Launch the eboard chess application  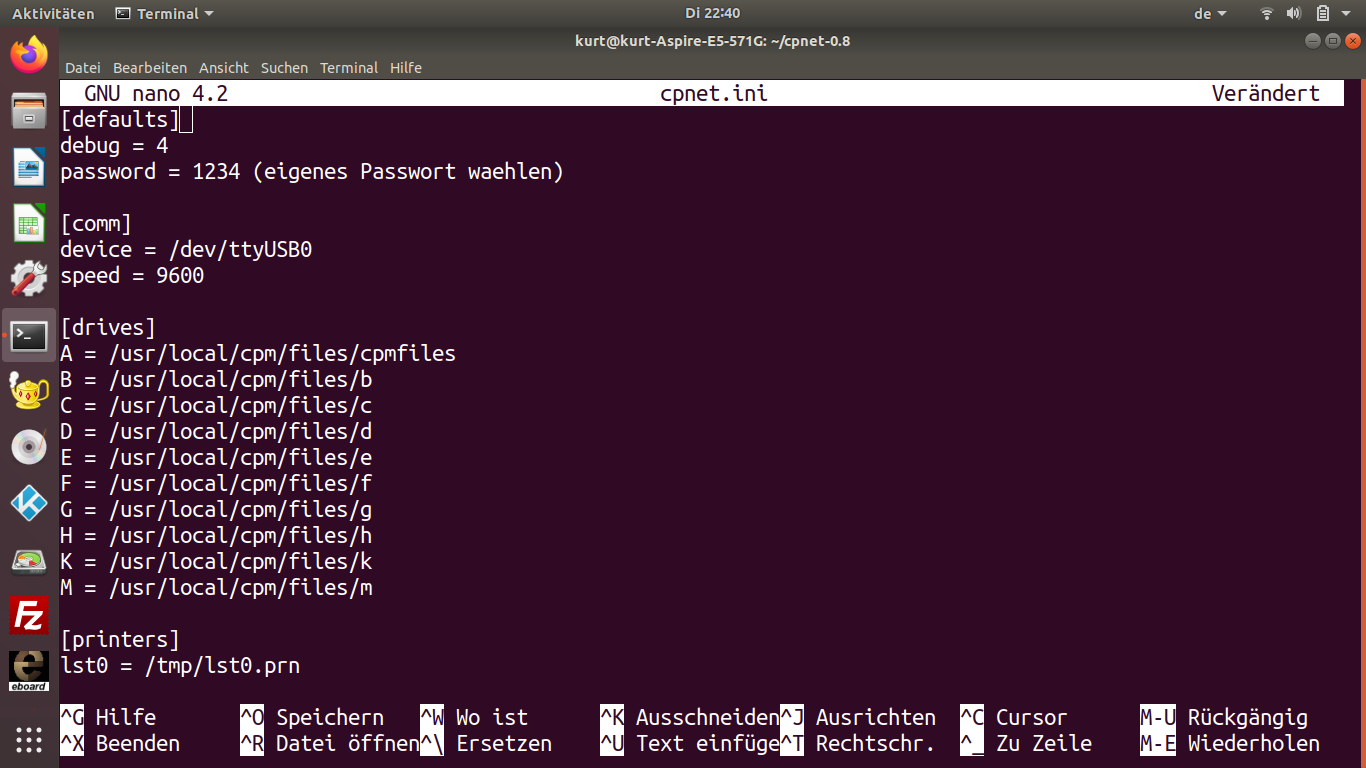tap(29, 671)
